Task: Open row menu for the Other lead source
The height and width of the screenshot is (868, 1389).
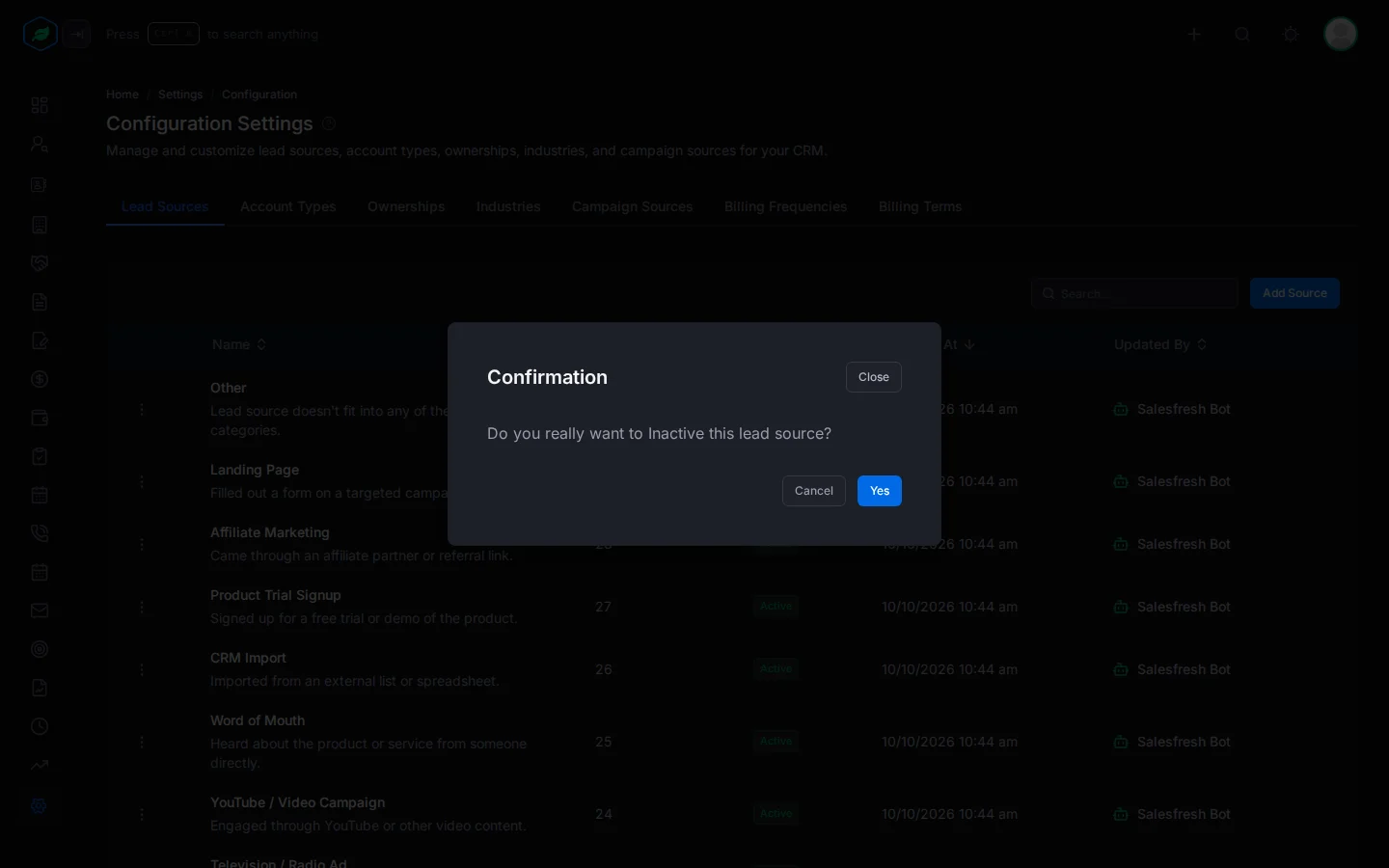Action: (142, 409)
